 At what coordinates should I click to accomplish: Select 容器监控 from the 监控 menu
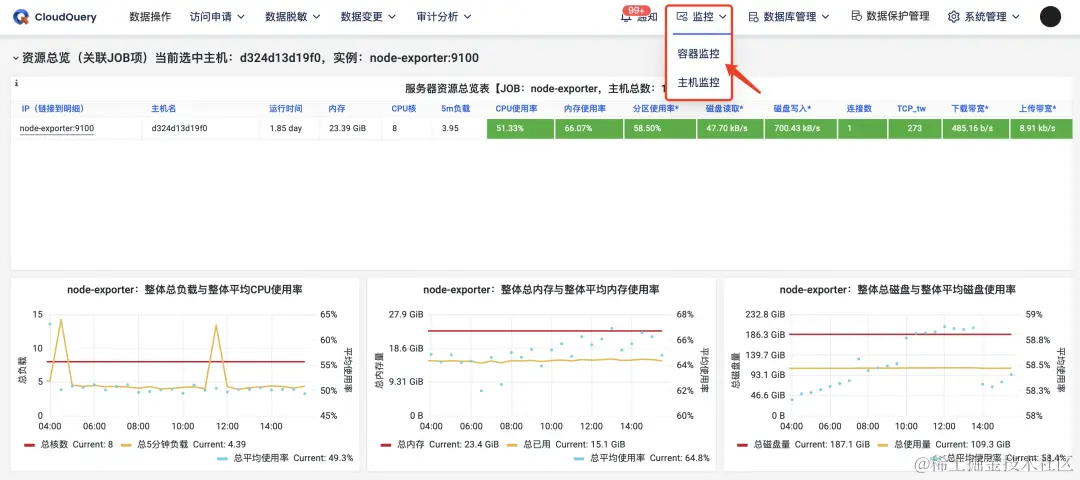coord(698,54)
